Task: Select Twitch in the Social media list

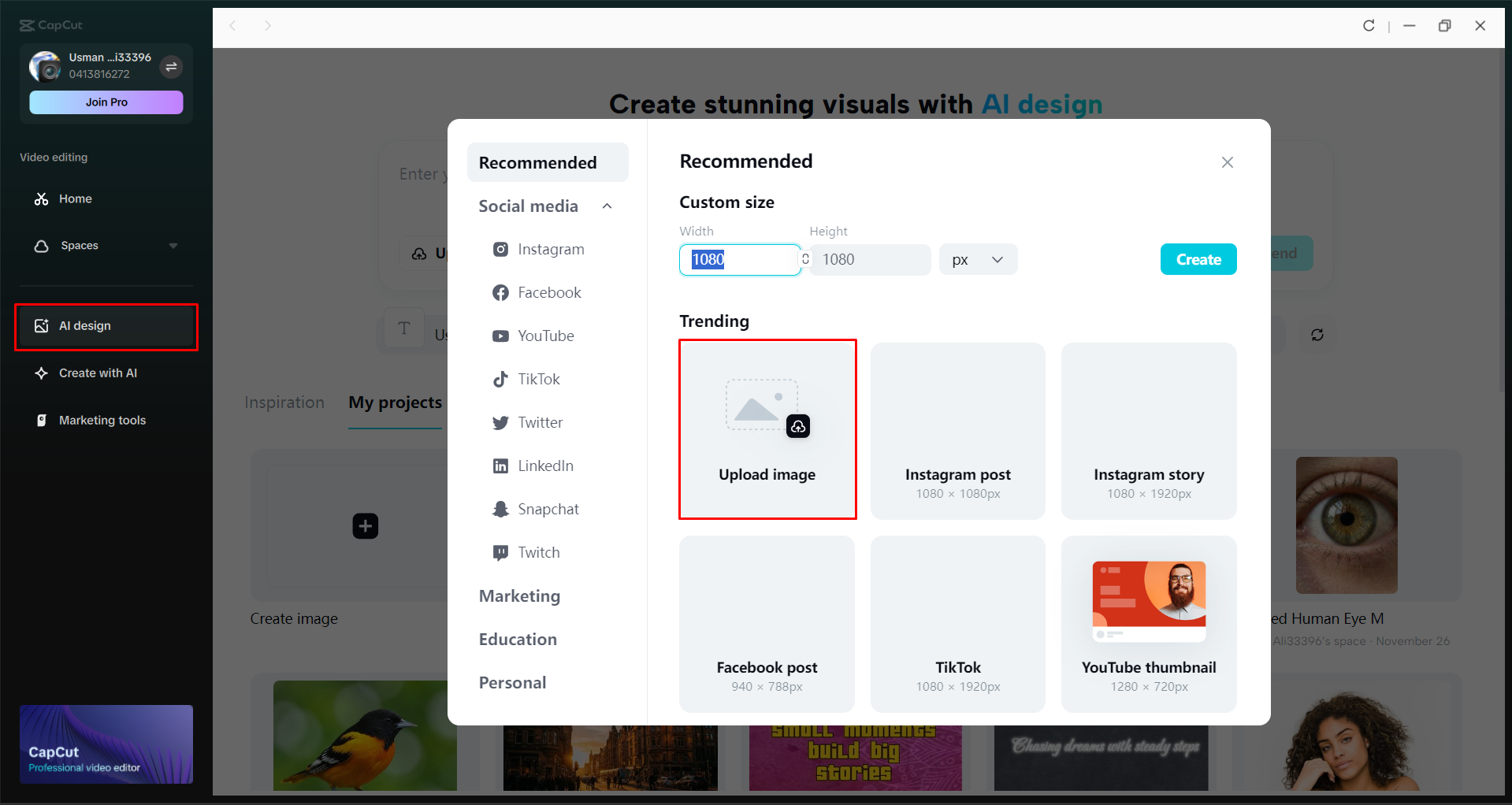Action: coord(539,553)
